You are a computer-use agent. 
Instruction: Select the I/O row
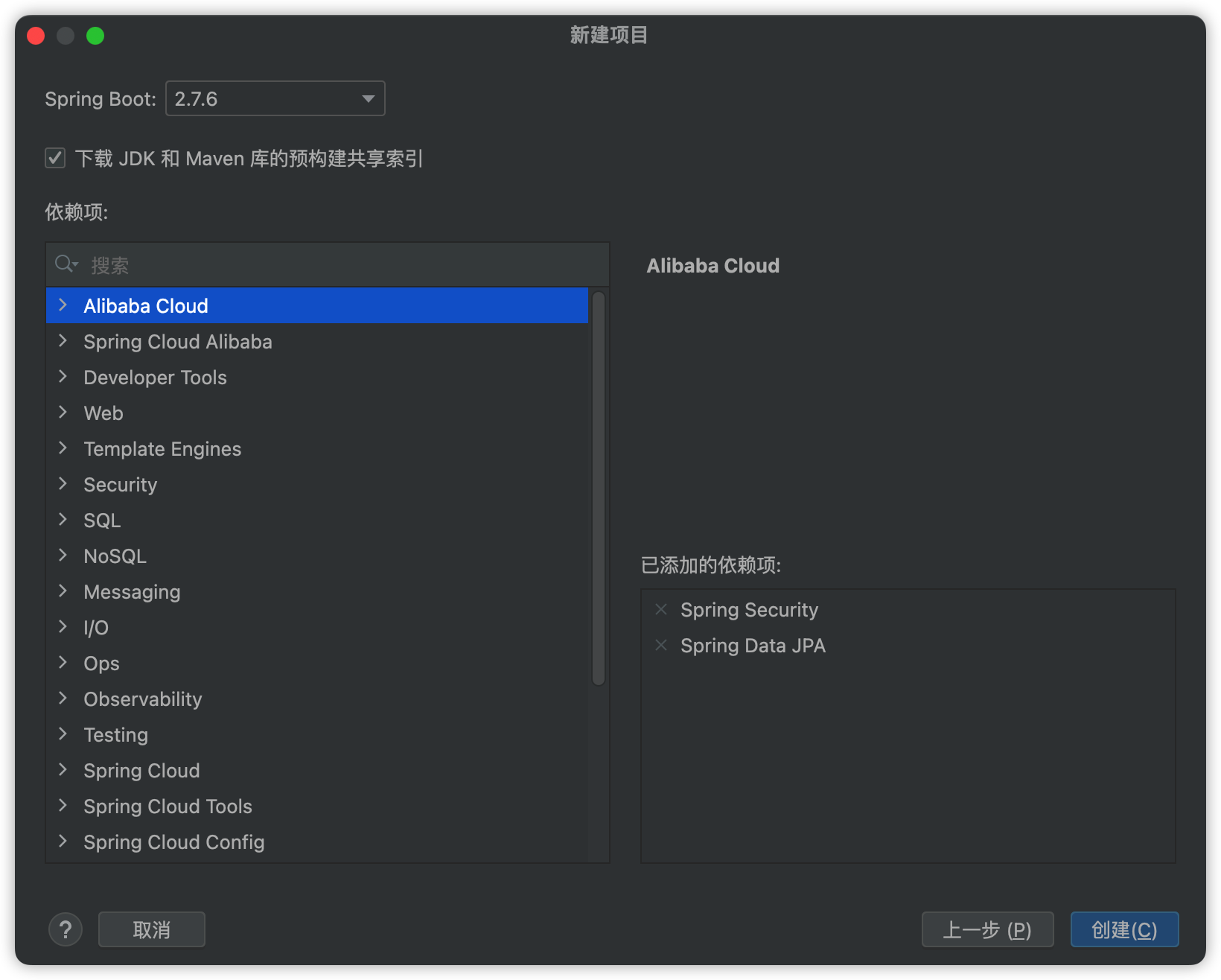[x=317, y=627]
